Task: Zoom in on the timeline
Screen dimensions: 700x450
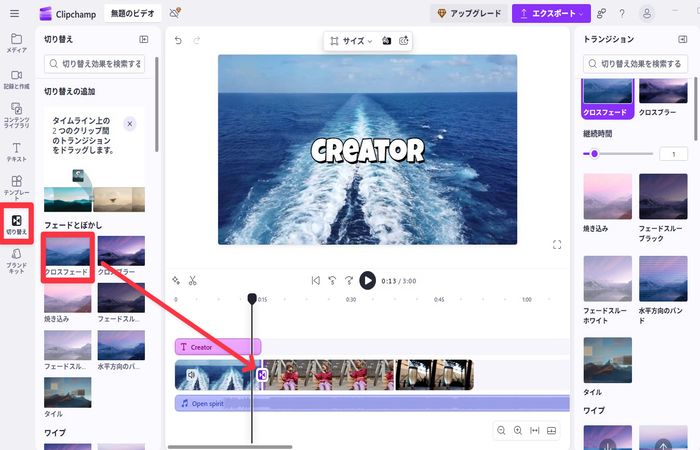Action: click(x=517, y=430)
